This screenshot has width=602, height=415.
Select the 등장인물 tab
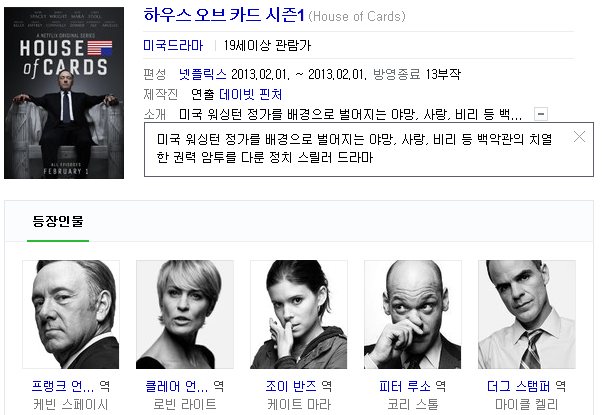click(x=58, y=221)
